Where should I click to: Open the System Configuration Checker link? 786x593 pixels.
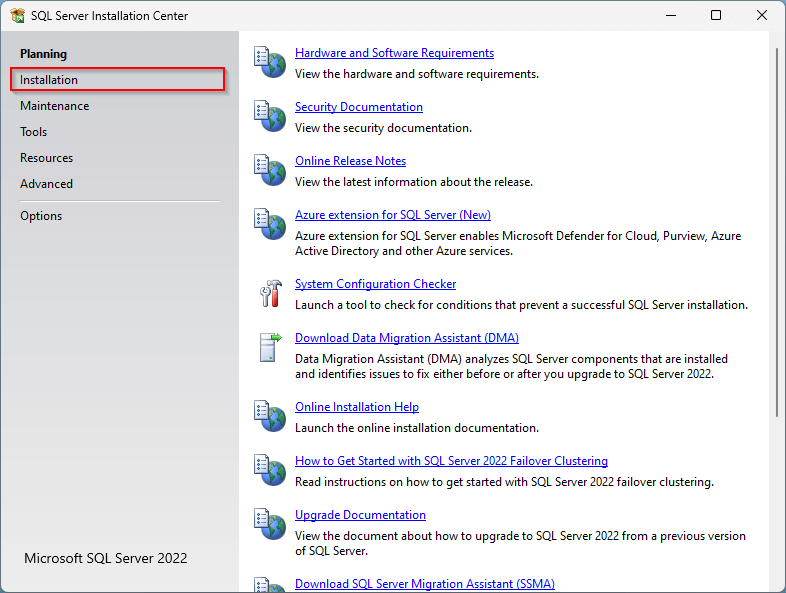click(375, 284)
